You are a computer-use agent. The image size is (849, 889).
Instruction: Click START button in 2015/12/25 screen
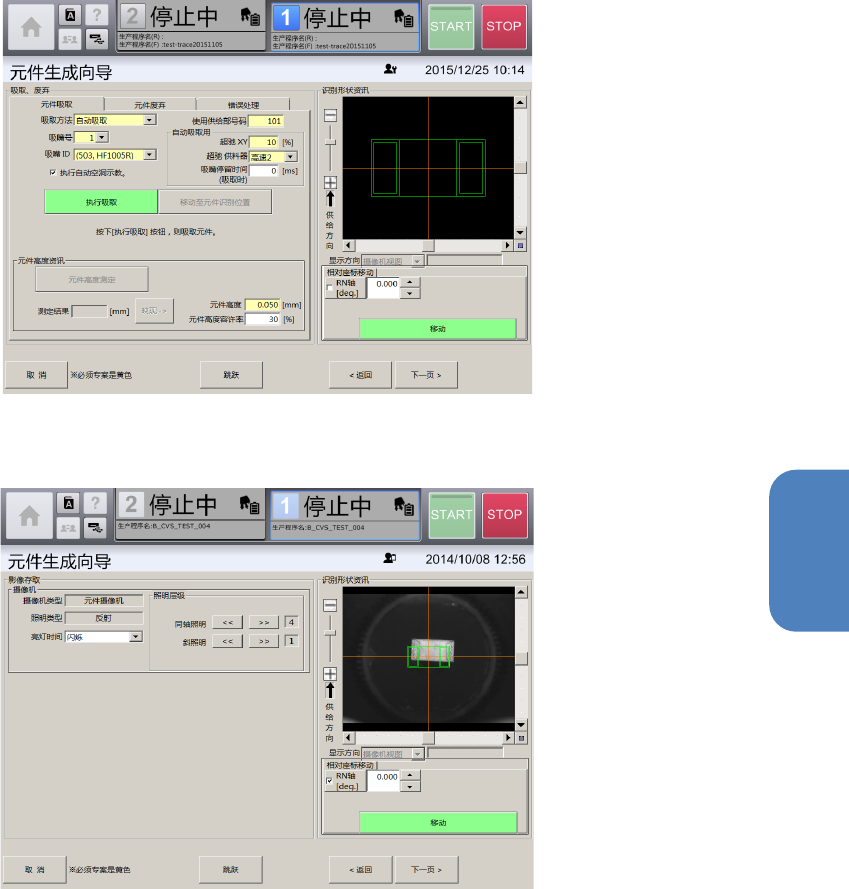[451, 27]
